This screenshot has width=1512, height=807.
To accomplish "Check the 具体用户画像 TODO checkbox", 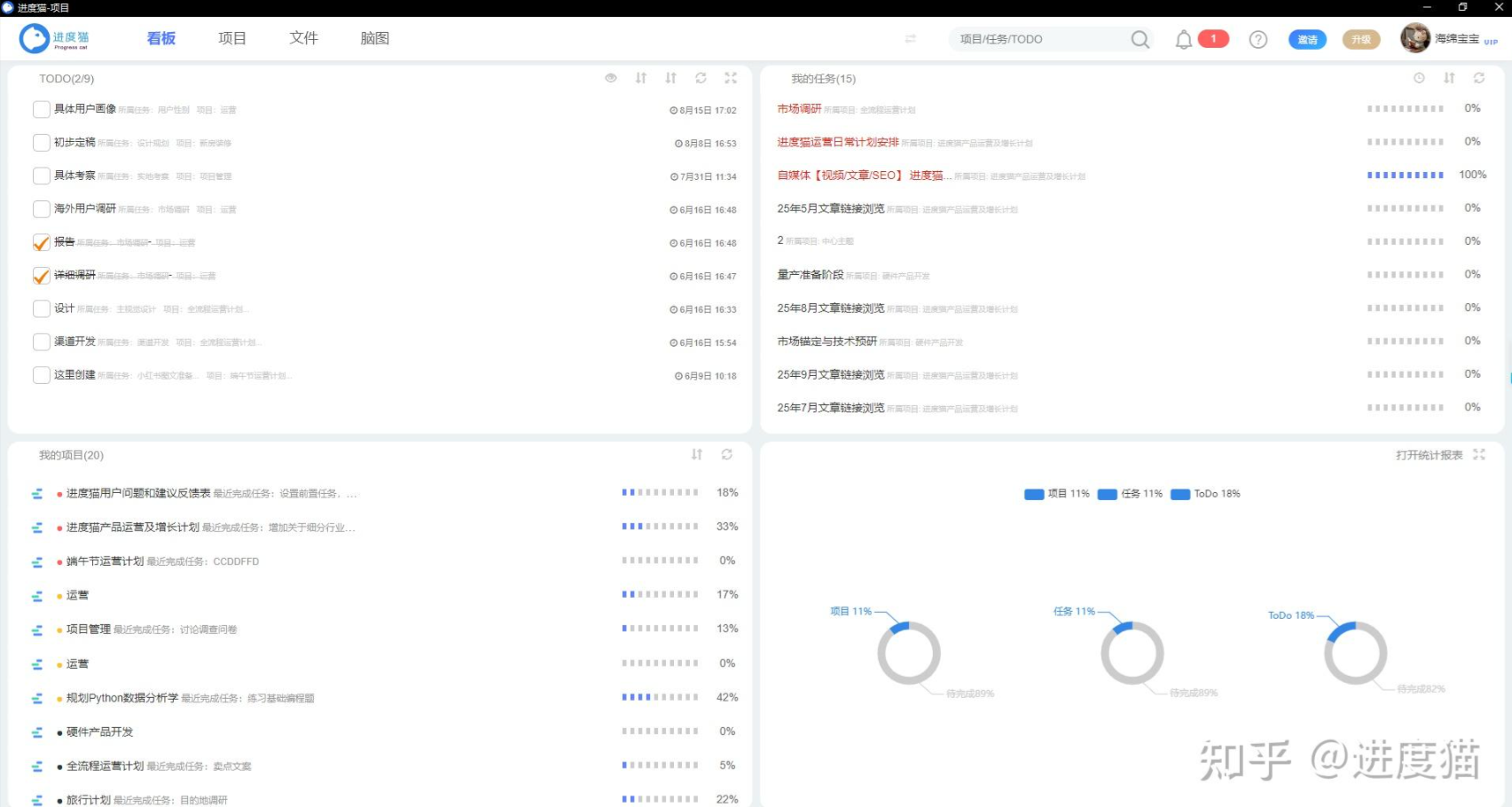I will pos(41,109).
